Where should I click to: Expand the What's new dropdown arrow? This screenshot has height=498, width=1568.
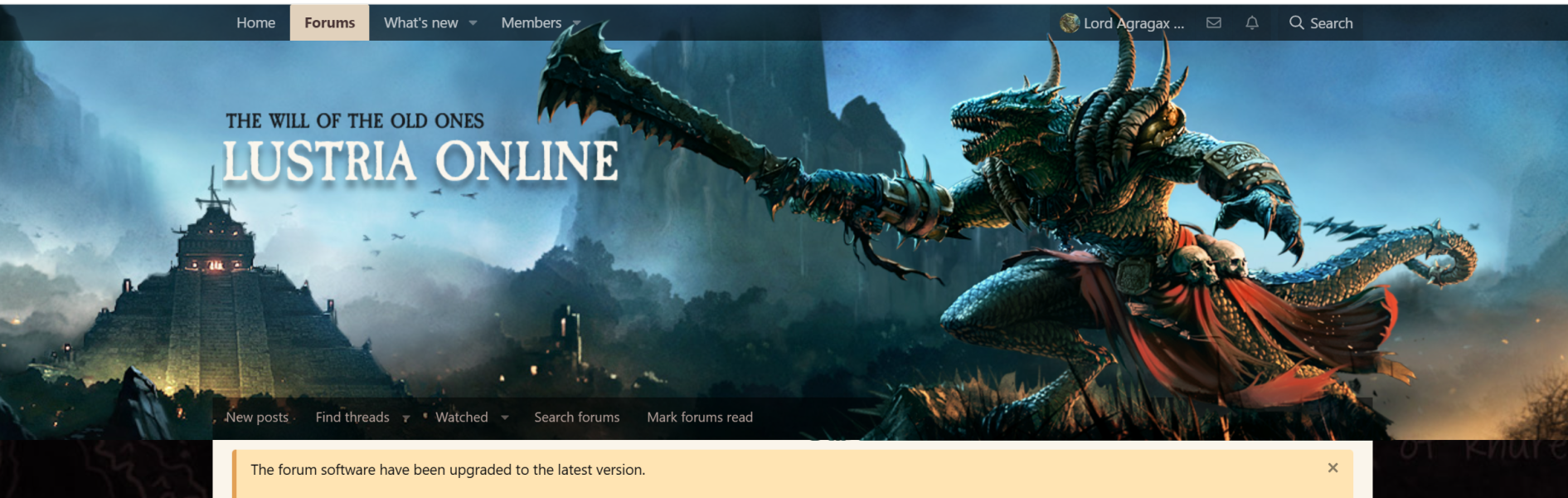pos(473,23)
